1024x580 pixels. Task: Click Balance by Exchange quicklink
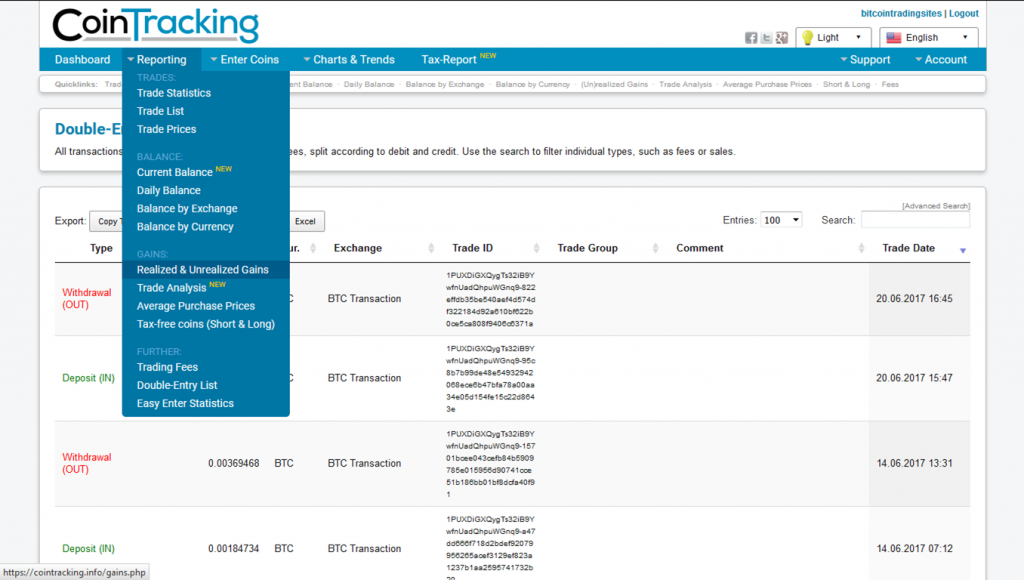445,84
